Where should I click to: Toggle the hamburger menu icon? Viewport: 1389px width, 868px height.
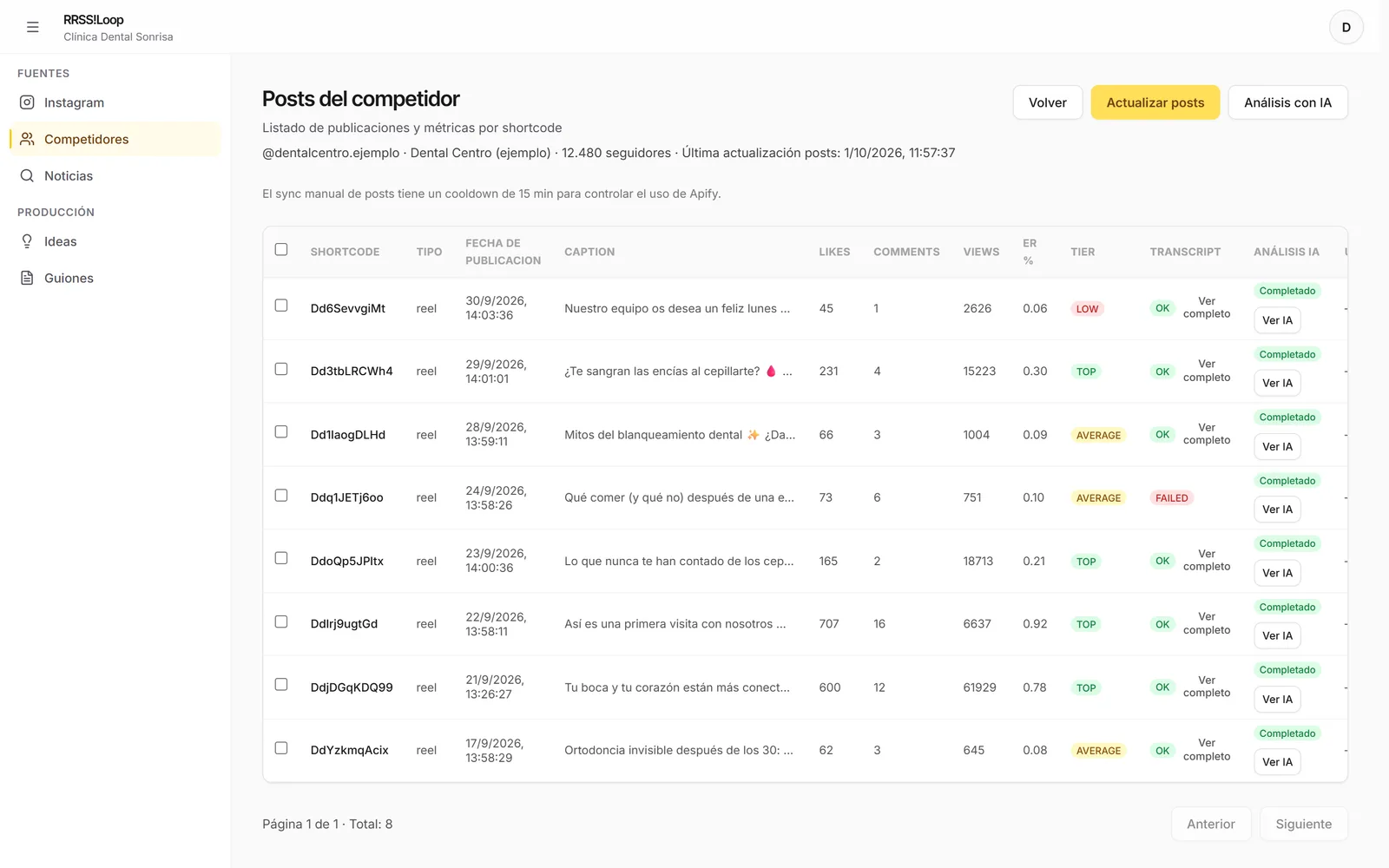point(33,27)
